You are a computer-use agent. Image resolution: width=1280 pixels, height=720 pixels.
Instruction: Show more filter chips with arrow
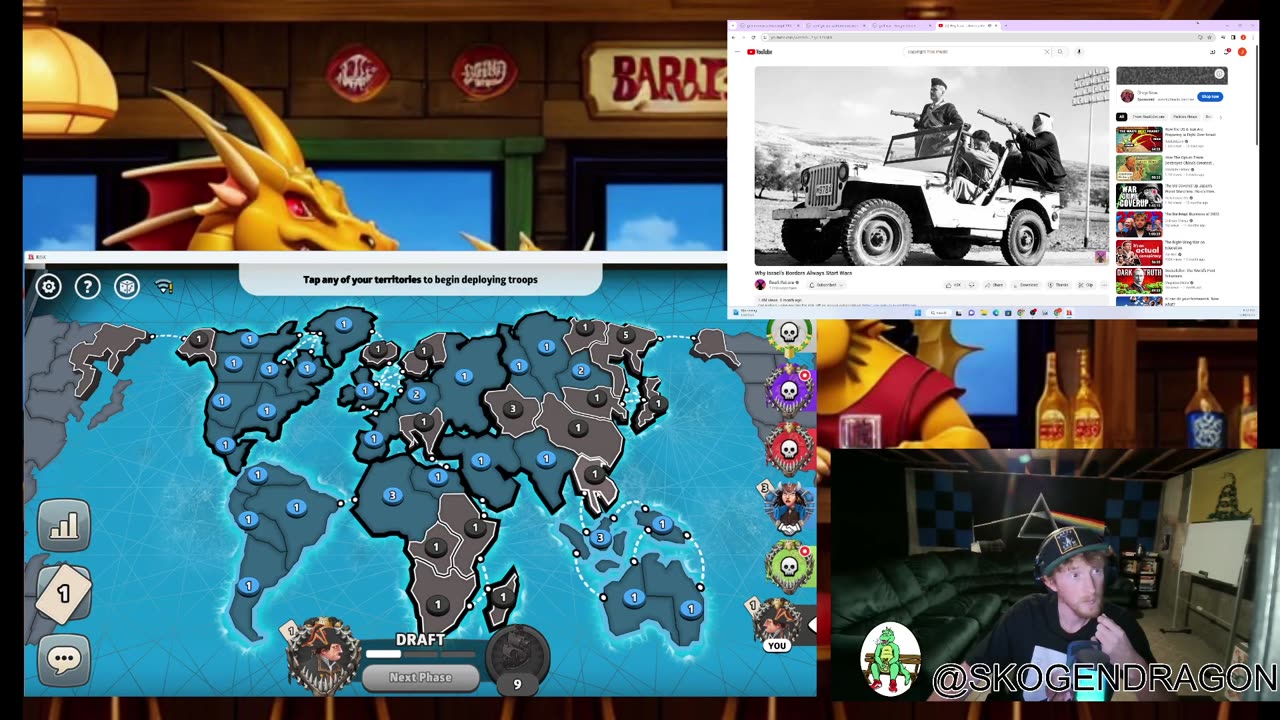pyautogui.click(x=1221, y=117)
